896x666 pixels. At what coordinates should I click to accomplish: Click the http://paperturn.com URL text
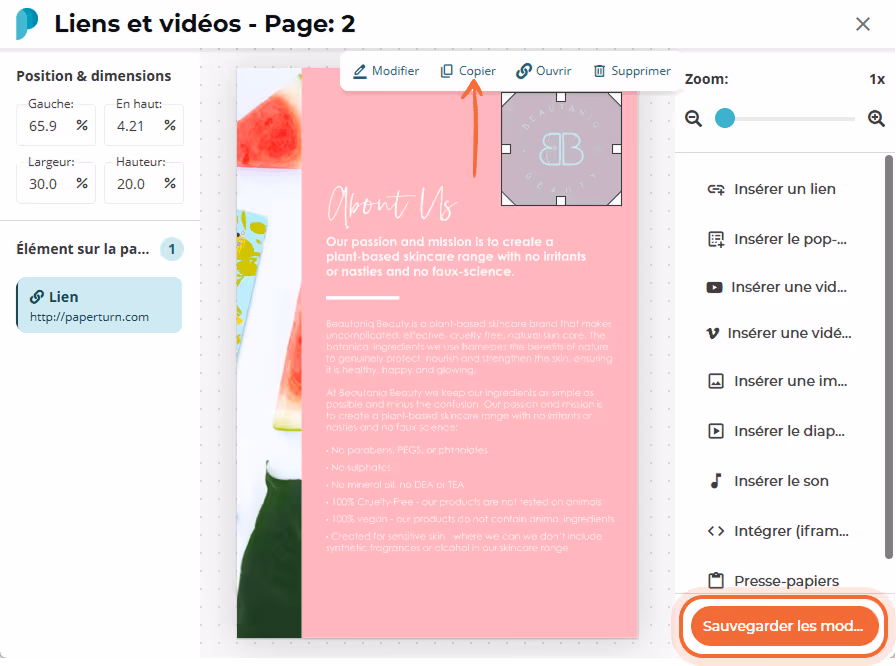tap(89, 317)
